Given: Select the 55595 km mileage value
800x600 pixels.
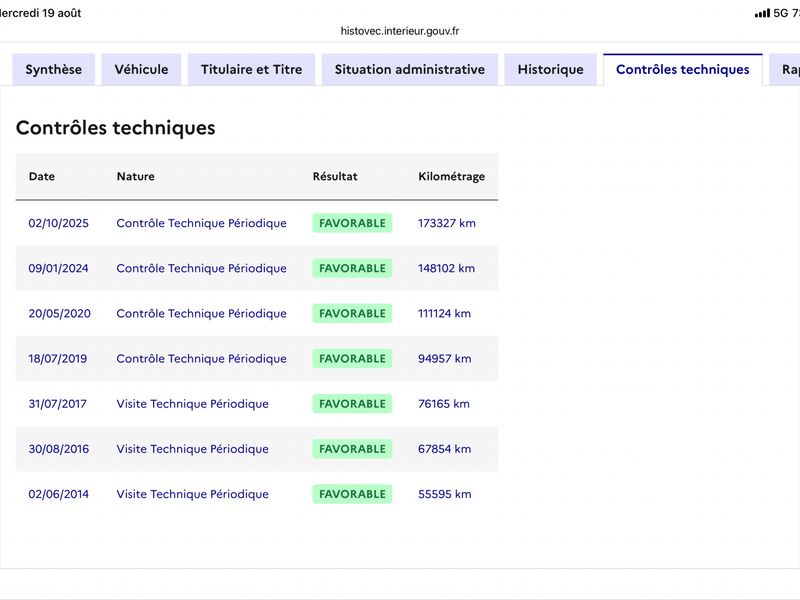Looking at the screenshot, I should tap(444, 494).
